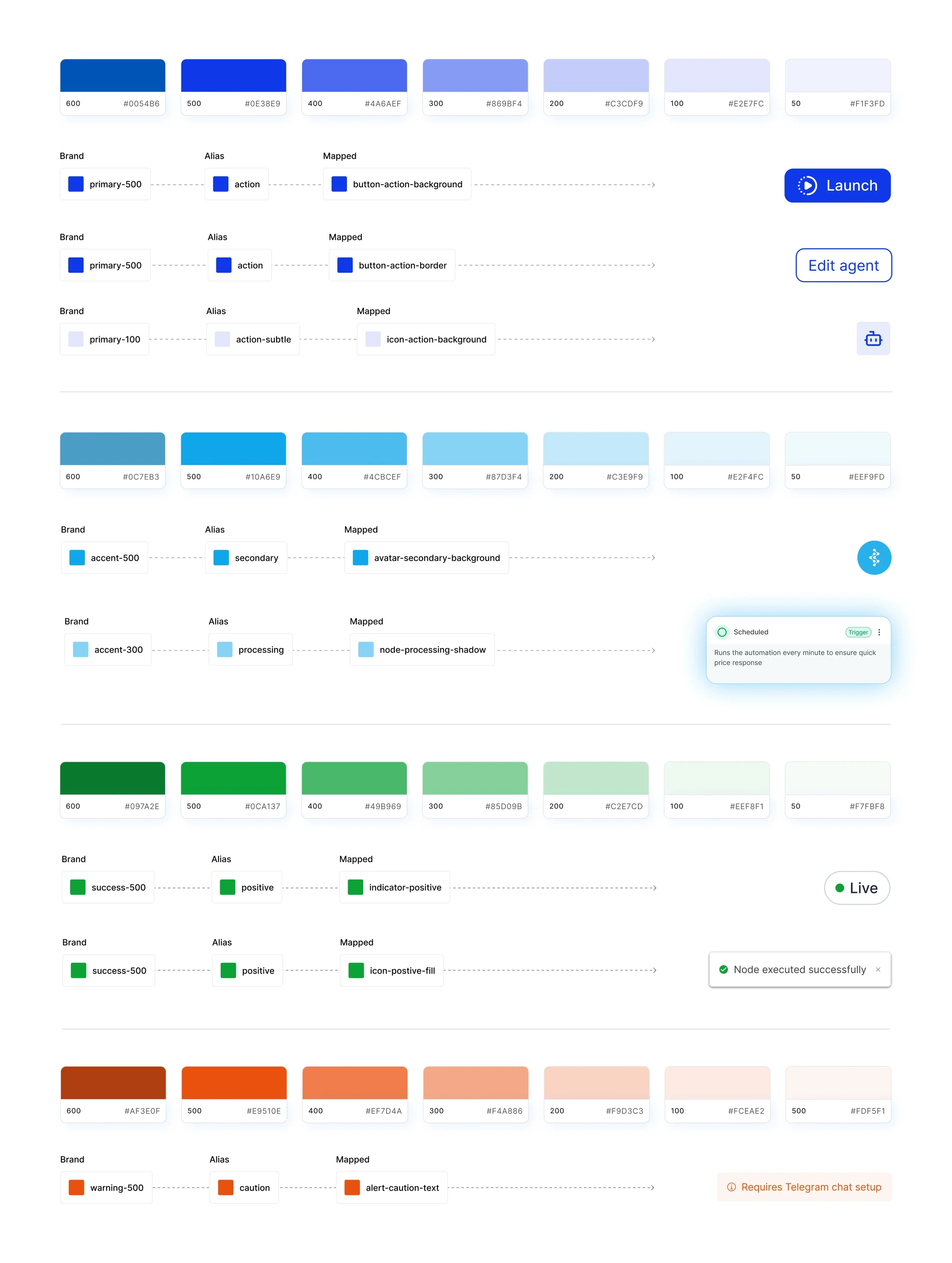Click the green dot in the Live badge
This screenshot has height=1263, width=952.
[840, 888]
